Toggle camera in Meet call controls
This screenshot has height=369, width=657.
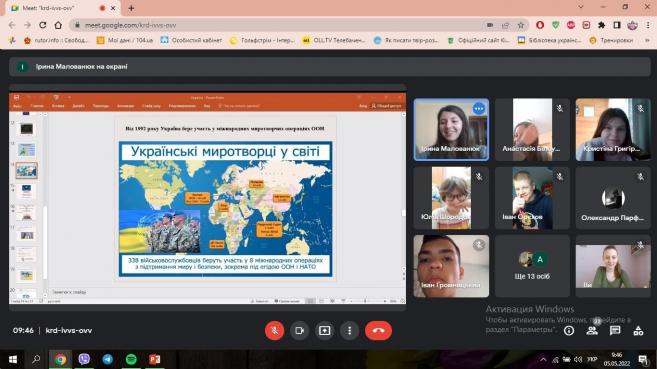[300, 330]
